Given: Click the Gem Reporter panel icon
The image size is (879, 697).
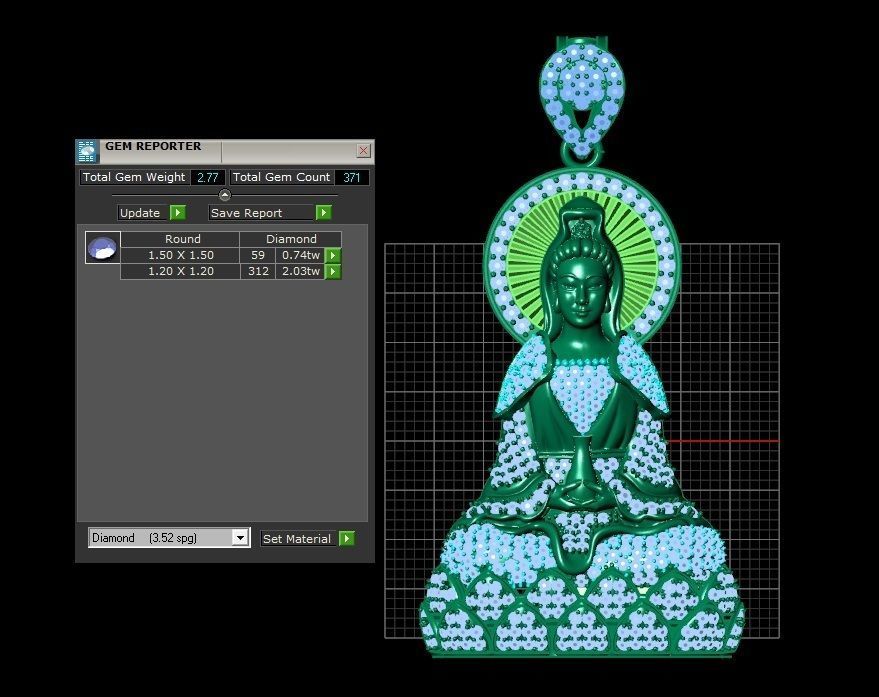Looking at the screenshot, I should pyautogui.click(x=87, y=151).
